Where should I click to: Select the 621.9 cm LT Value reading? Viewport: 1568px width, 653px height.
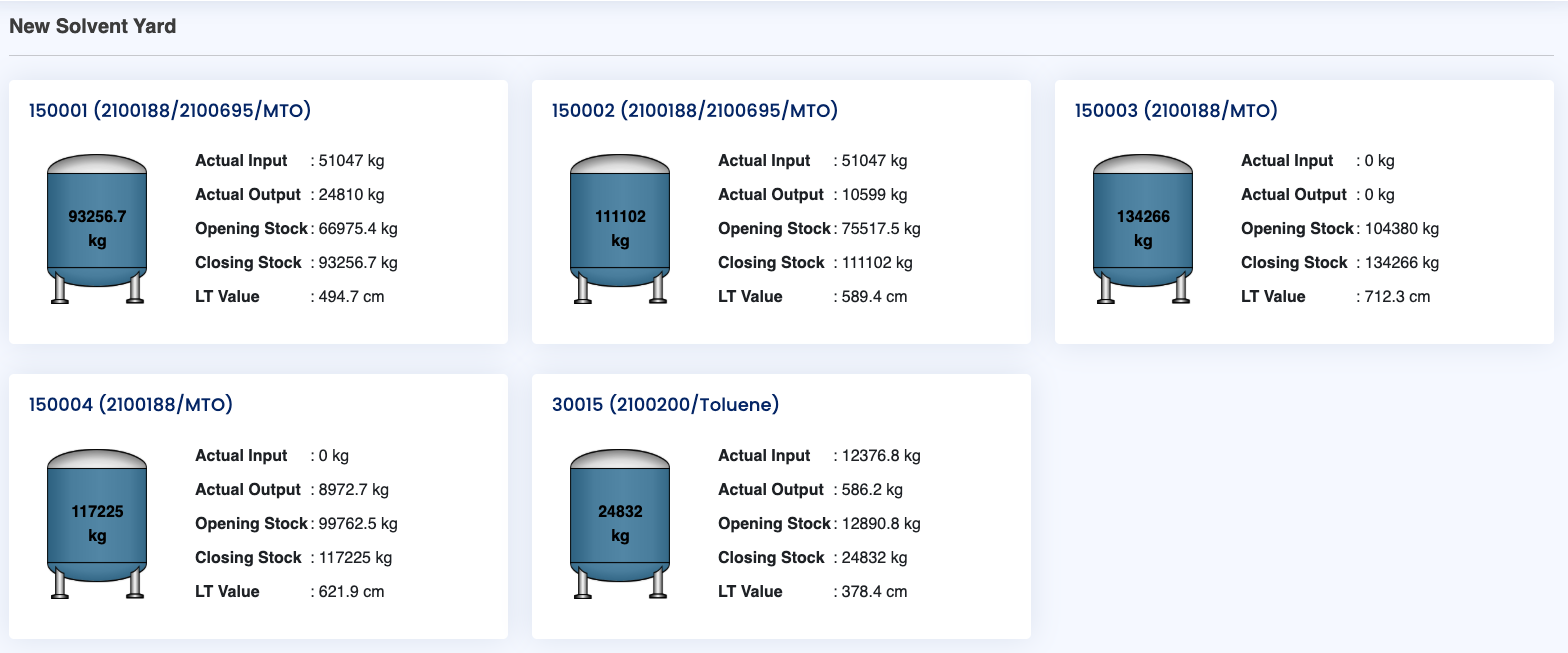(x=351, y=591)
